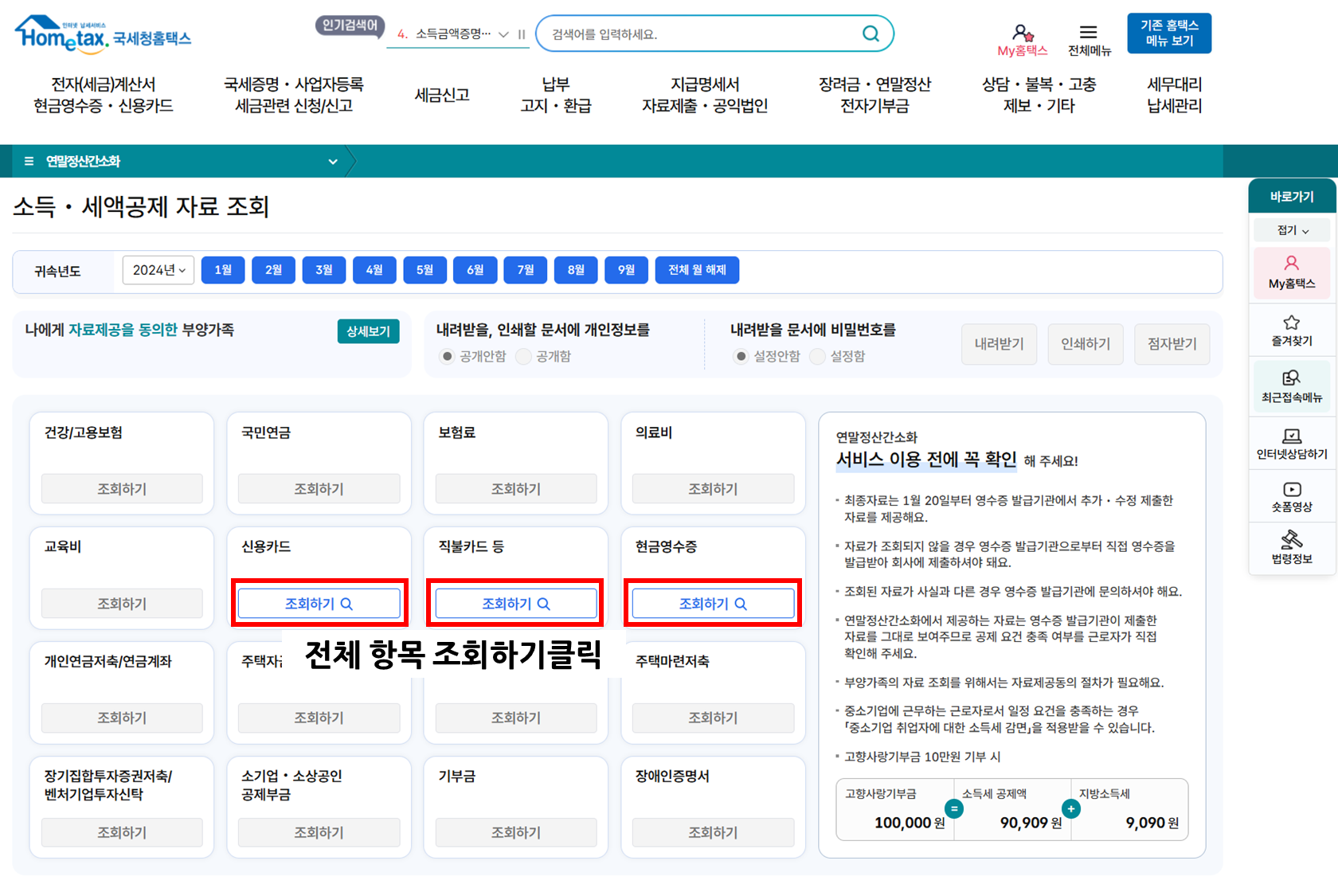Image resolution: width=1338 pixels, height=896 pixels.
Task: Click 조회하기 under 소기업·소상공인 공제부금
Action: point(319,832)
